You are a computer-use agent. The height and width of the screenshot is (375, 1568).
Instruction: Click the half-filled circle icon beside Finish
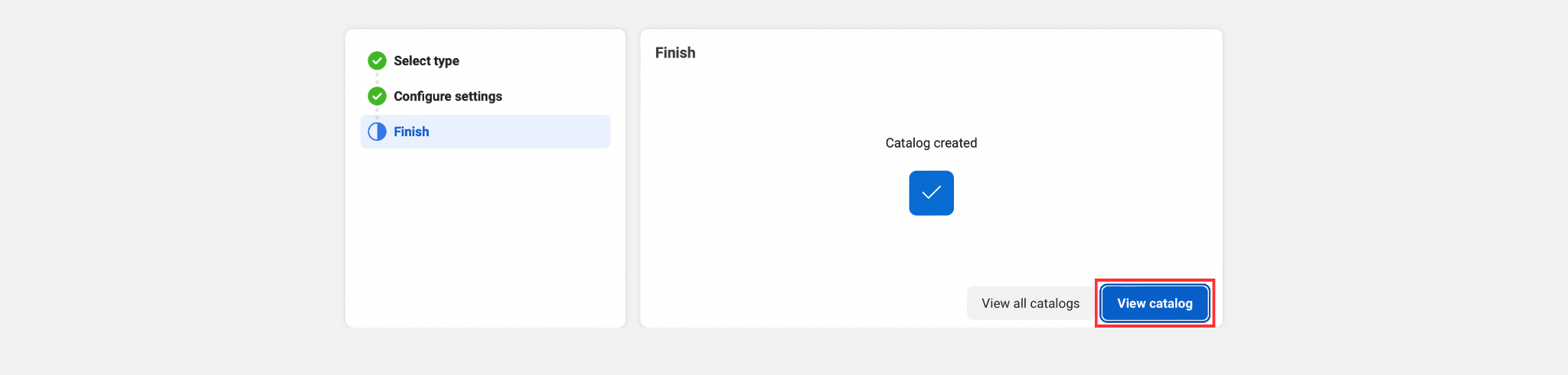377,132
